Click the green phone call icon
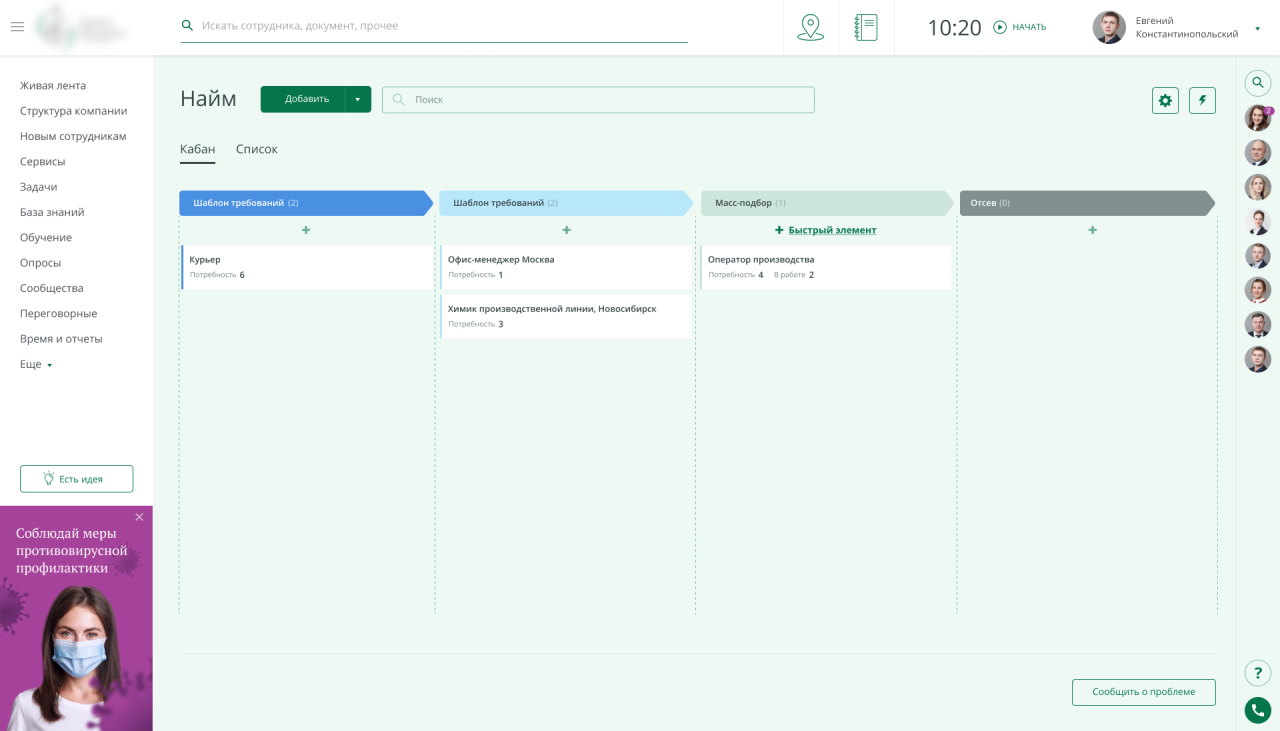 (x=1258, y=710)
